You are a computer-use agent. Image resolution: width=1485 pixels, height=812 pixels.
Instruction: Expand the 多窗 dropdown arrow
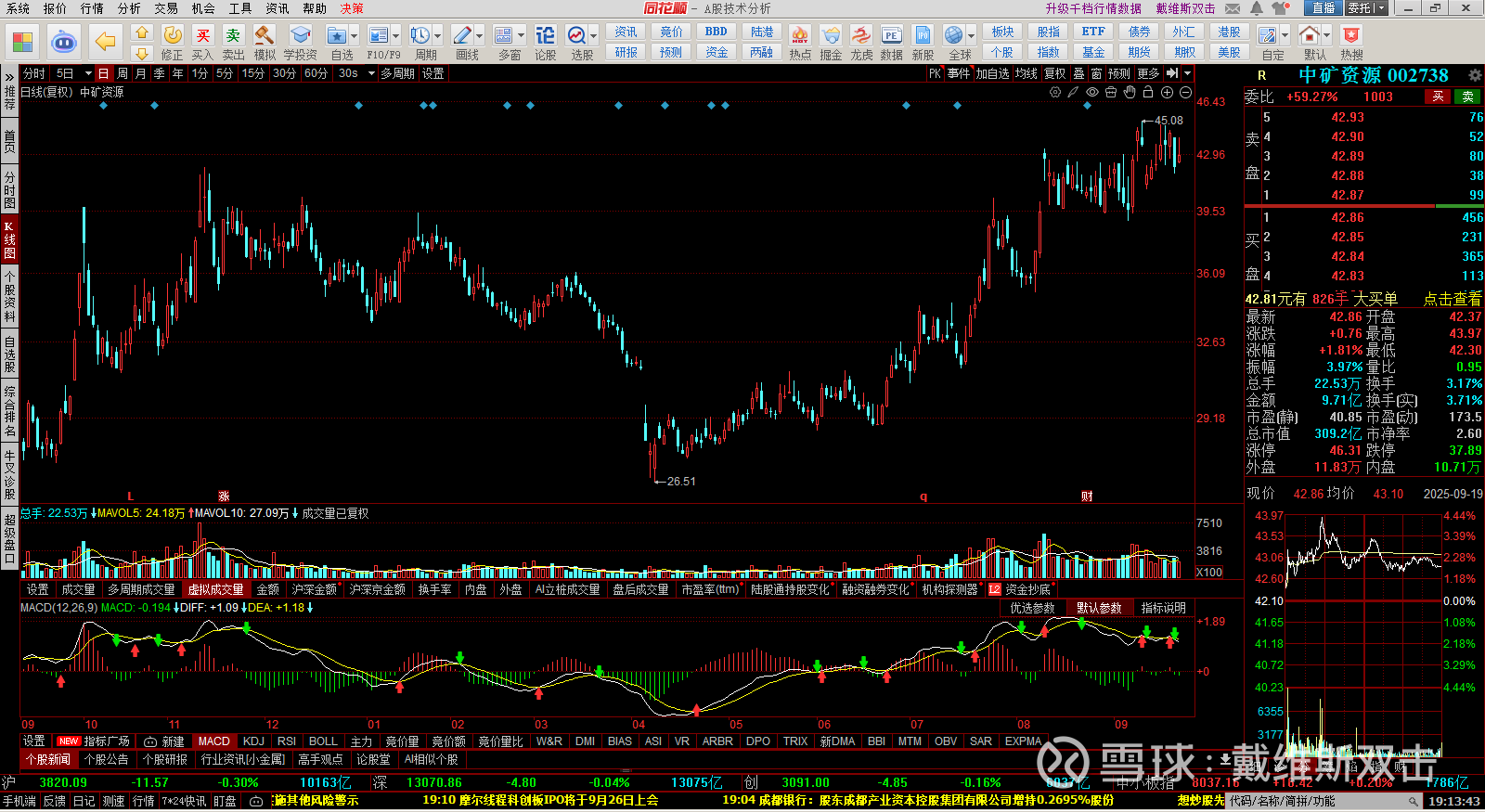tap(521, 36)
